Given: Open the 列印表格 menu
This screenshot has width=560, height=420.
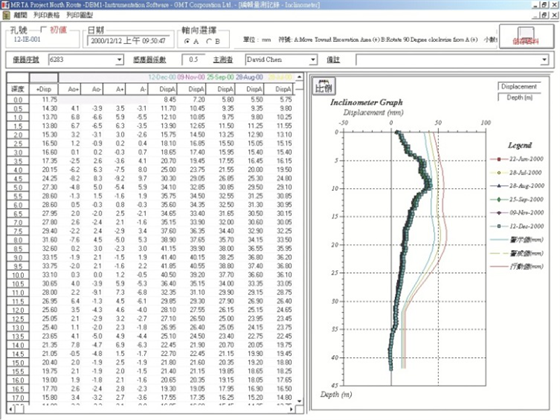Looking at the screenshot, I should point(46,15).
